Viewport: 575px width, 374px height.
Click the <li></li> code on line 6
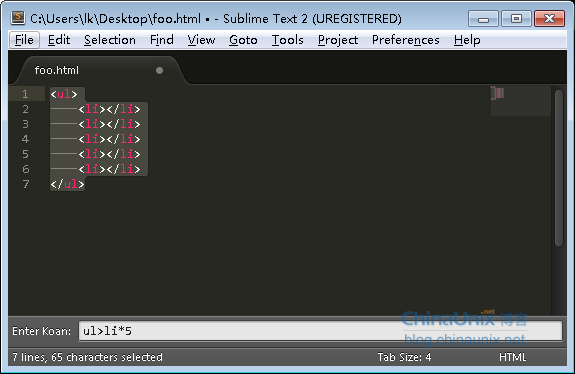[x=109, y=169]
